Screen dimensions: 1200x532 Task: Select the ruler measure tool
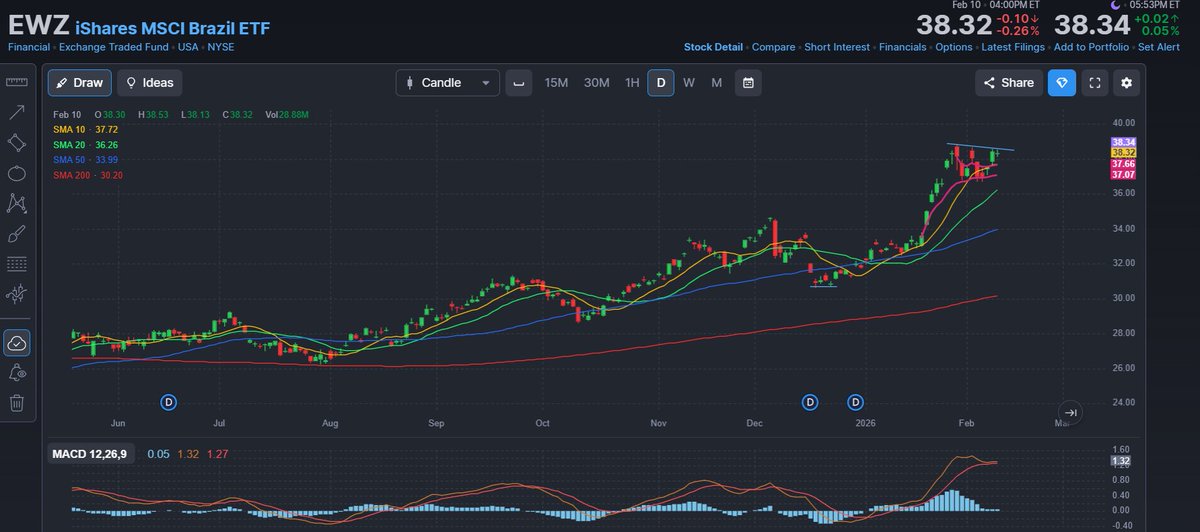(16, 83)
